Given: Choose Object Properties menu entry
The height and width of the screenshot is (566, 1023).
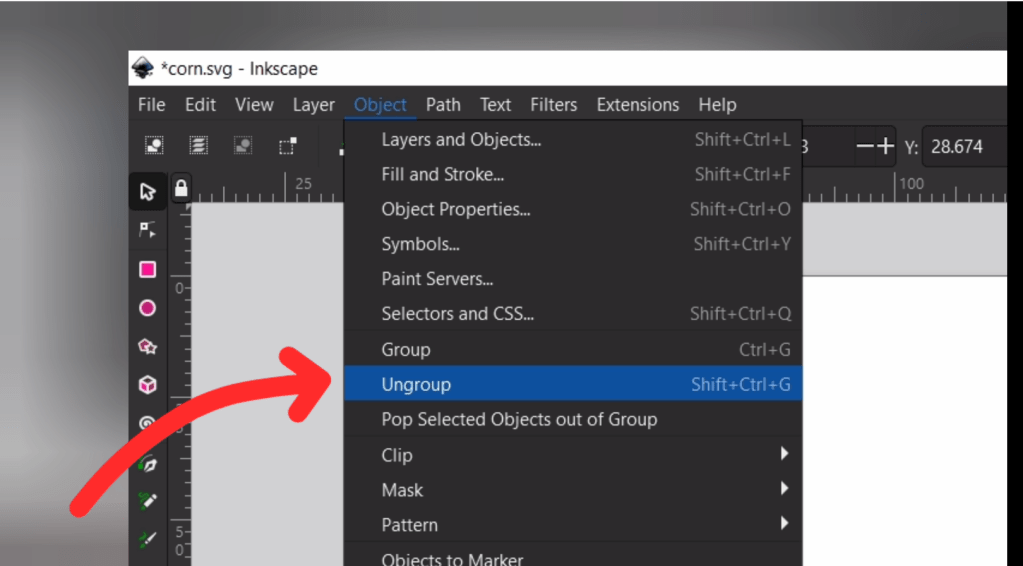Looking at the screenshot, I should coord(573,209).
